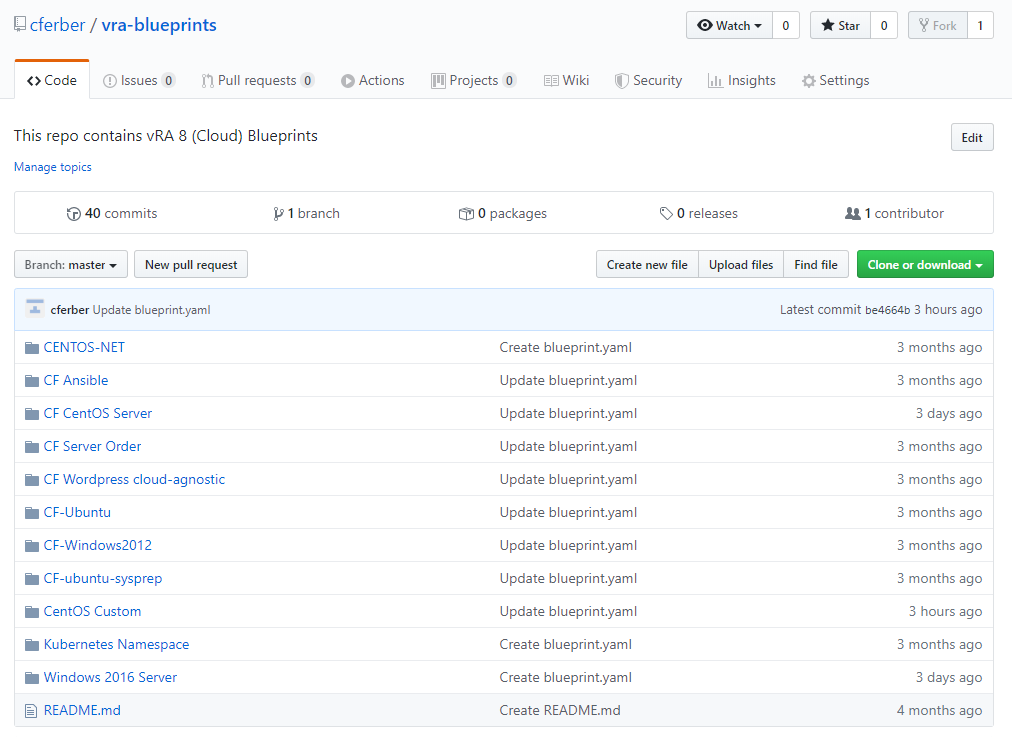Star this repository
The image size is (1012, 737).
(840, 26)
